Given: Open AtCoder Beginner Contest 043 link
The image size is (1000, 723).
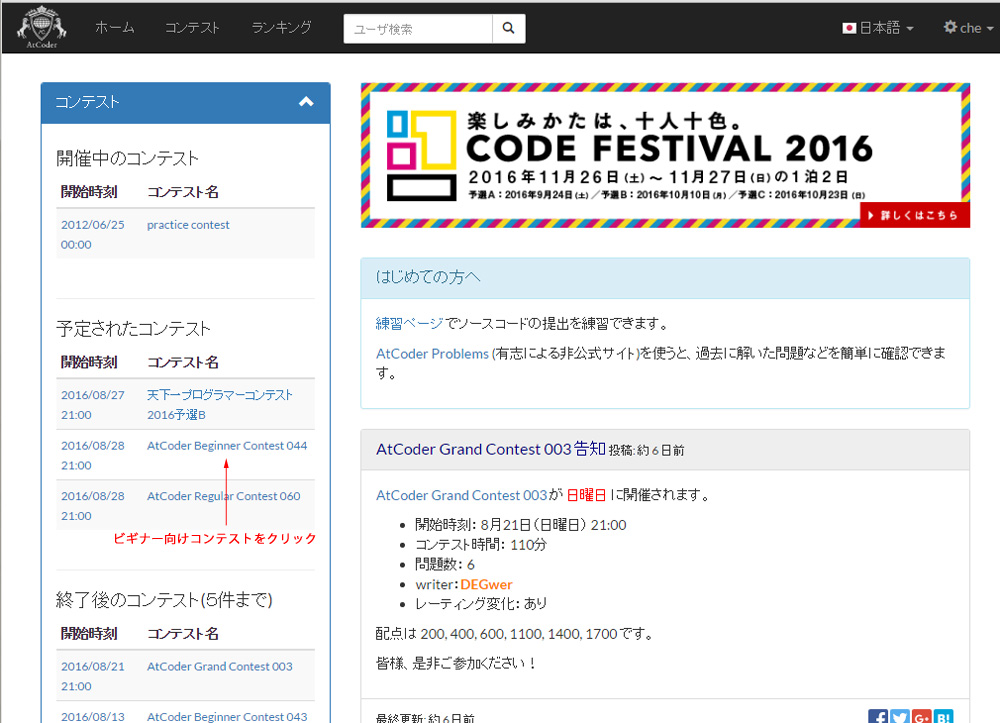Looking at the screenshot, I should coord(227,717).
